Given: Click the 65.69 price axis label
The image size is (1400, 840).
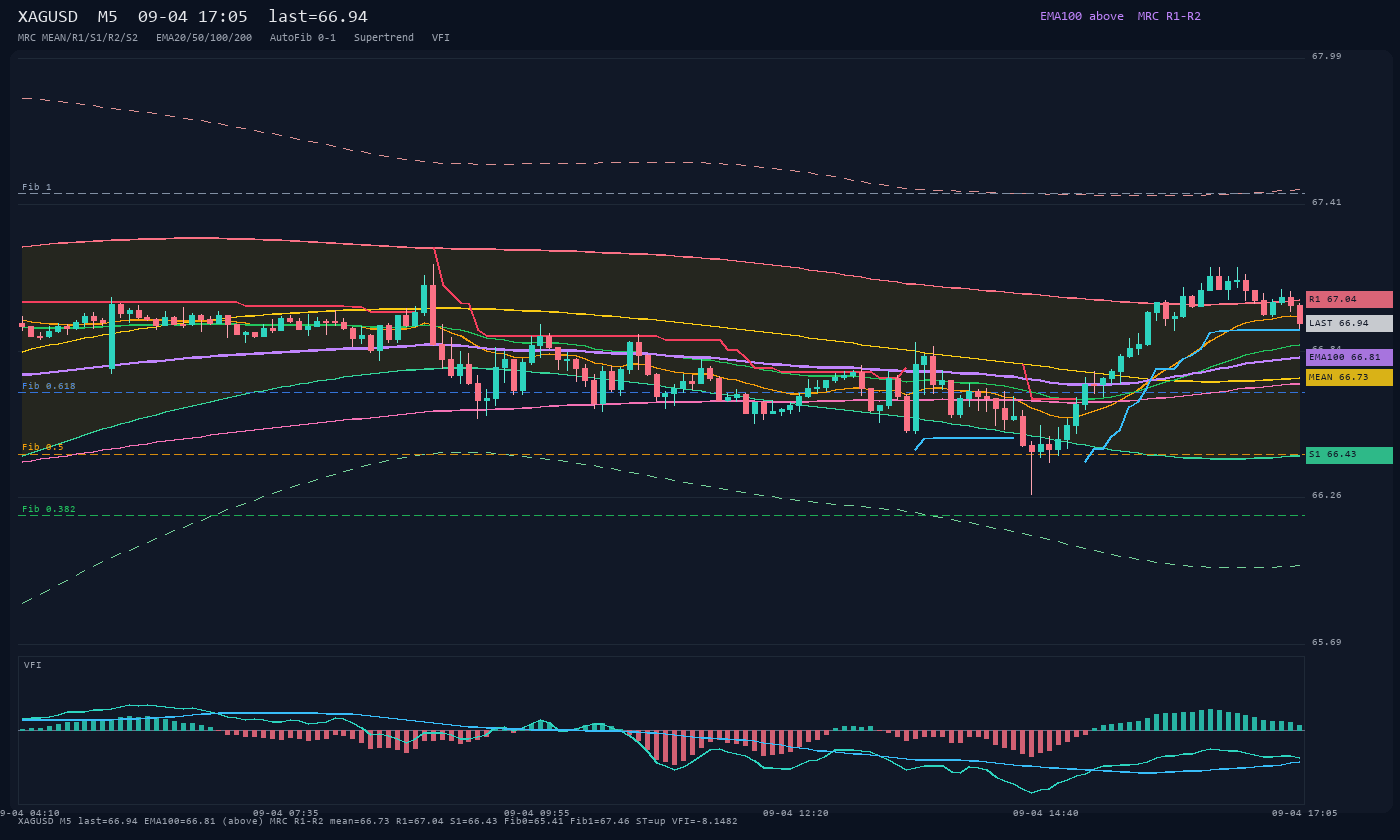Looking at the screenshot, I should click(x=1327, y=642).
